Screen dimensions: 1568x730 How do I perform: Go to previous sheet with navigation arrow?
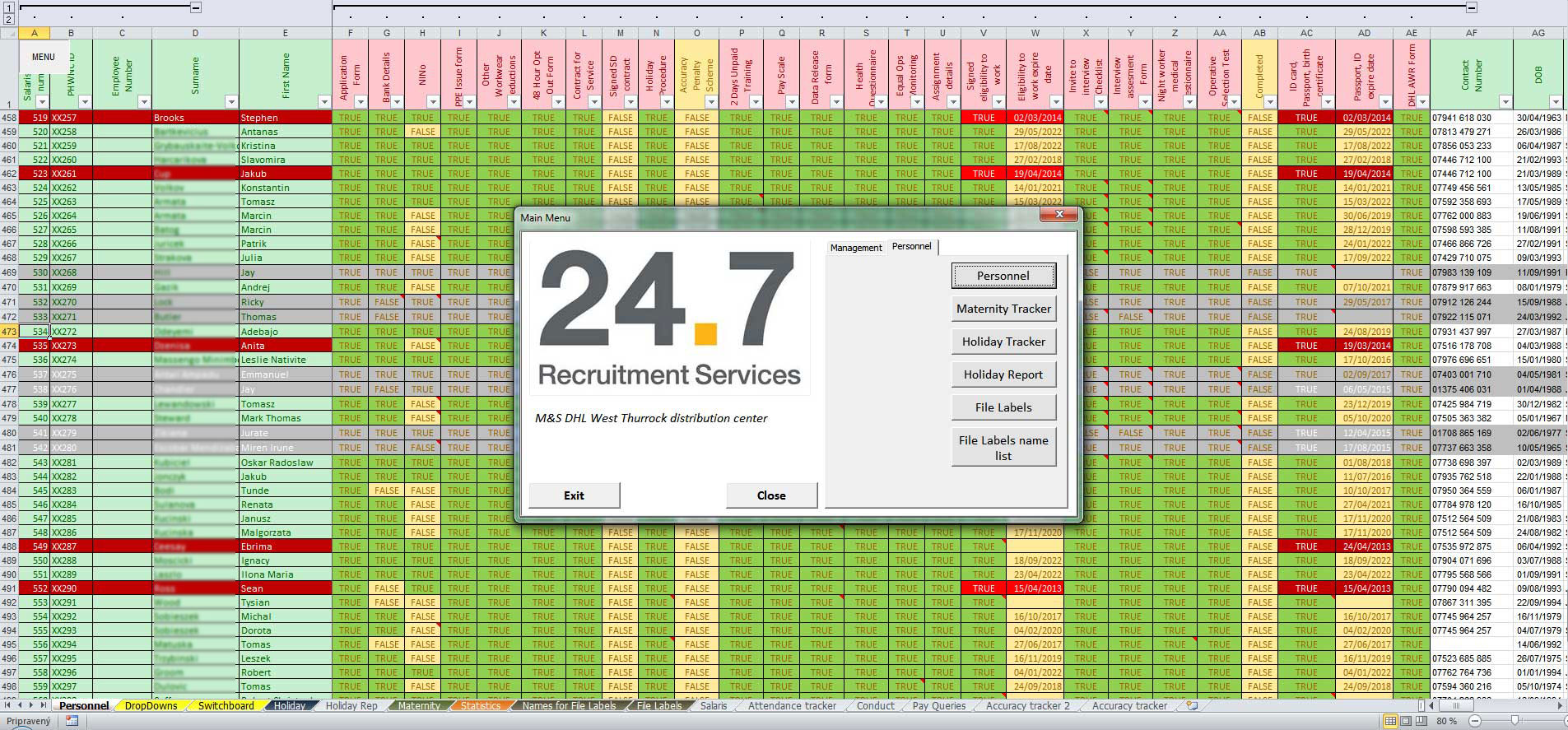click(21, 705)
